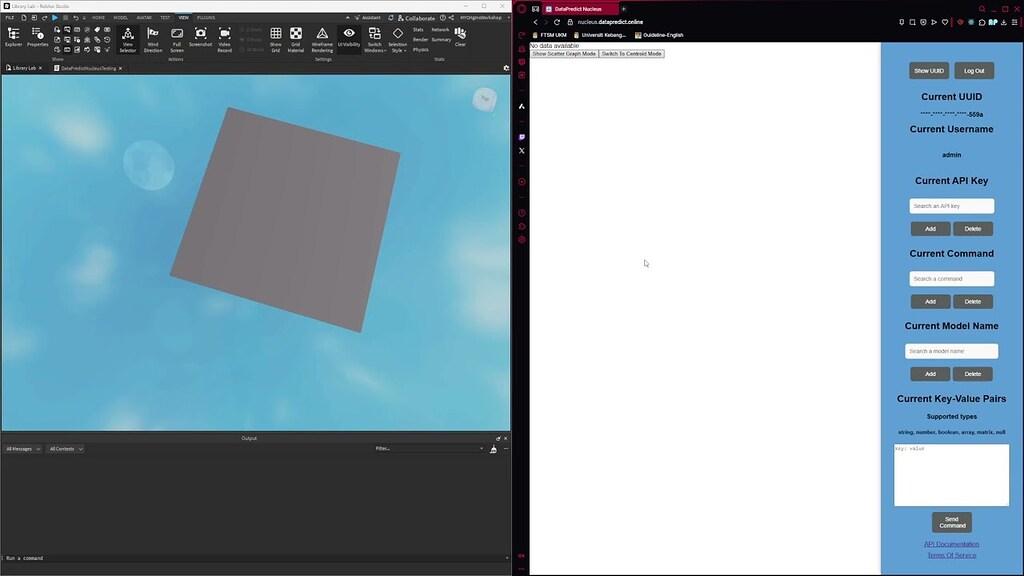This screenshot has height=576, width=1024.
Task: Click the Search an API key field
Action: [x=952, y=206]
